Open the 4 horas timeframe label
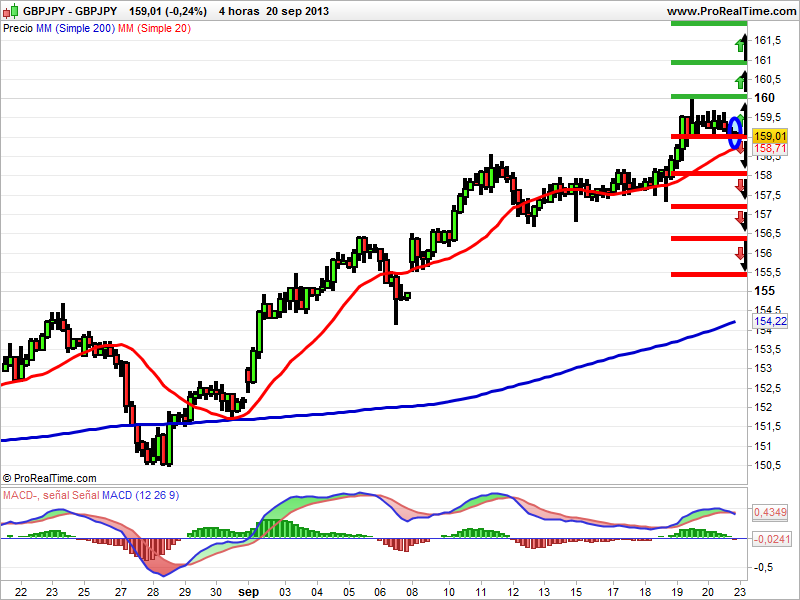800x600 pixels. pos(239,11)
